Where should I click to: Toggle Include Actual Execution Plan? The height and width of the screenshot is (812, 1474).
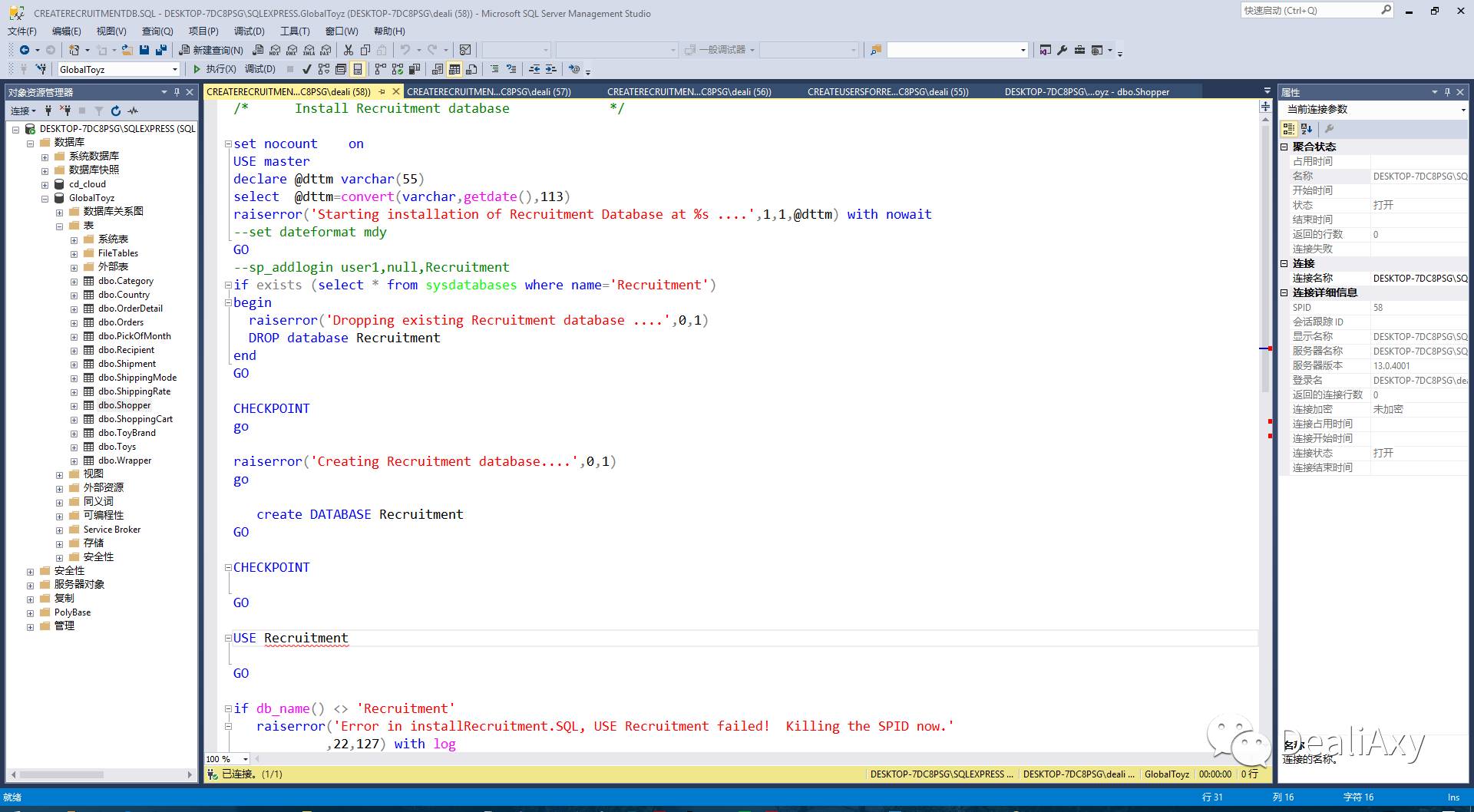[x=381, y=69]
